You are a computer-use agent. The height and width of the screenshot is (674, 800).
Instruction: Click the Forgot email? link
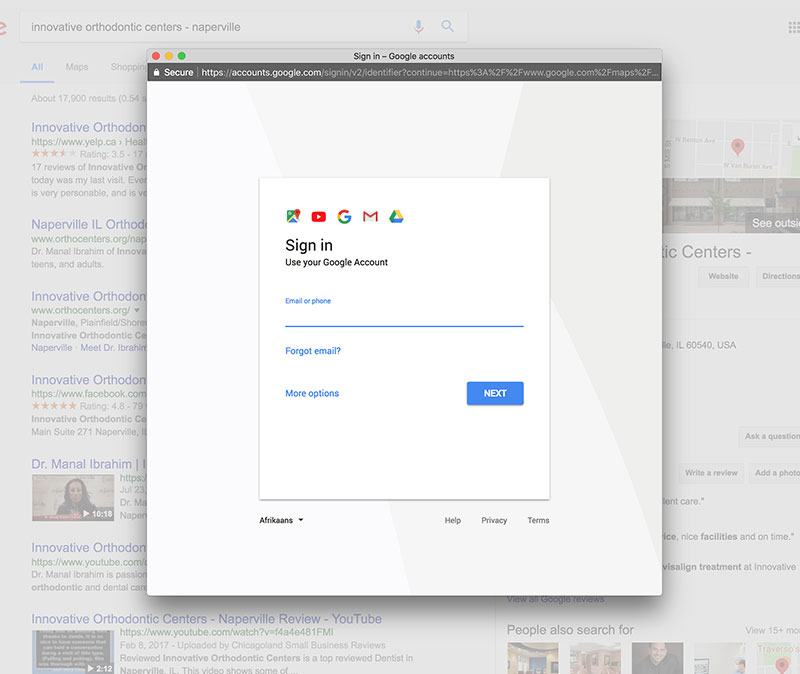coord(313,351)
